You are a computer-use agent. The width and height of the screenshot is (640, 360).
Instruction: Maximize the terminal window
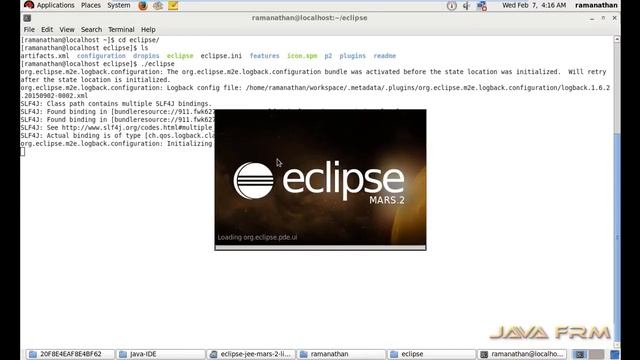click(603, 18)
